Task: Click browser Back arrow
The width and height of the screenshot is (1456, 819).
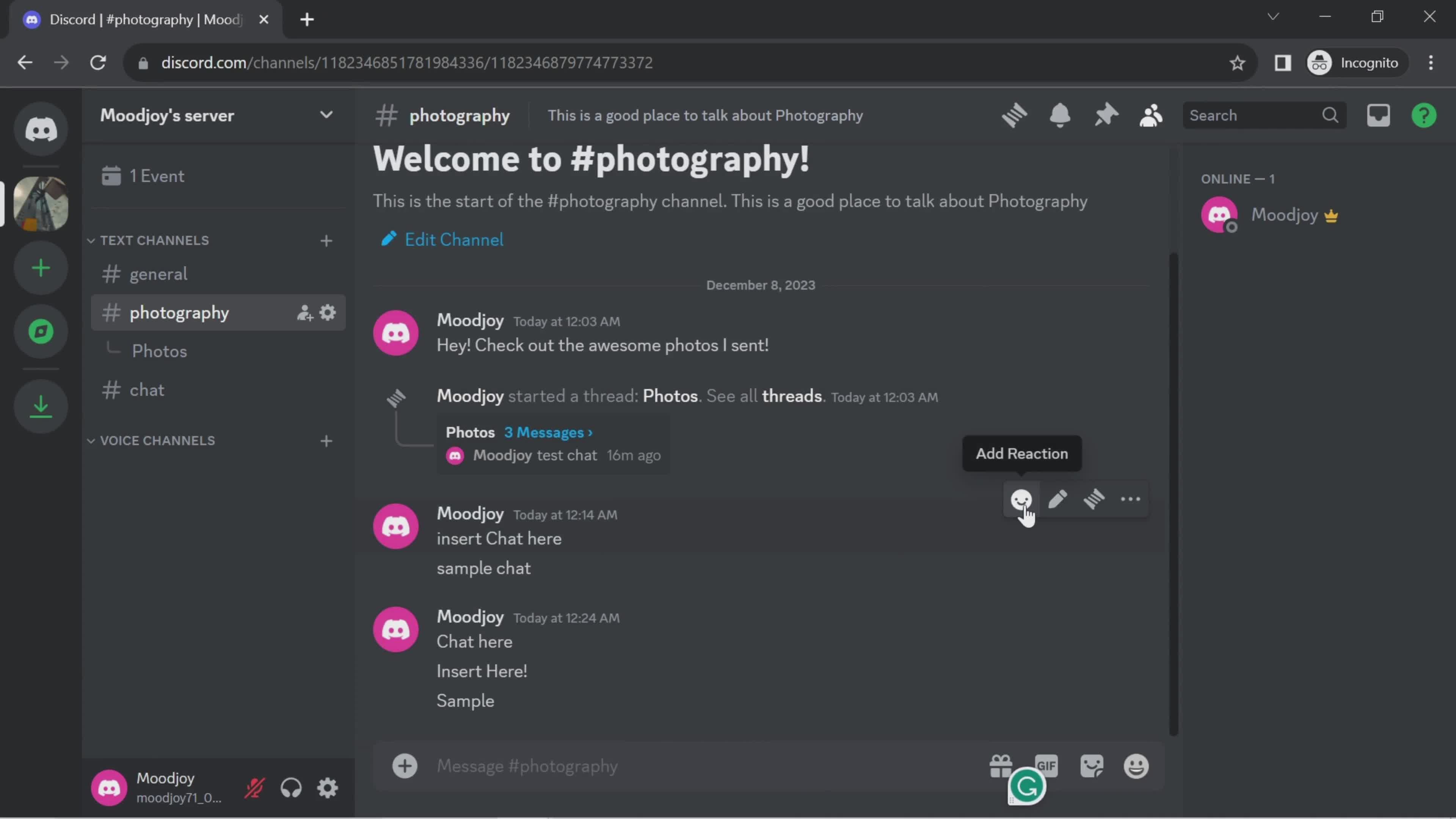Action: (x=25, y=62)
